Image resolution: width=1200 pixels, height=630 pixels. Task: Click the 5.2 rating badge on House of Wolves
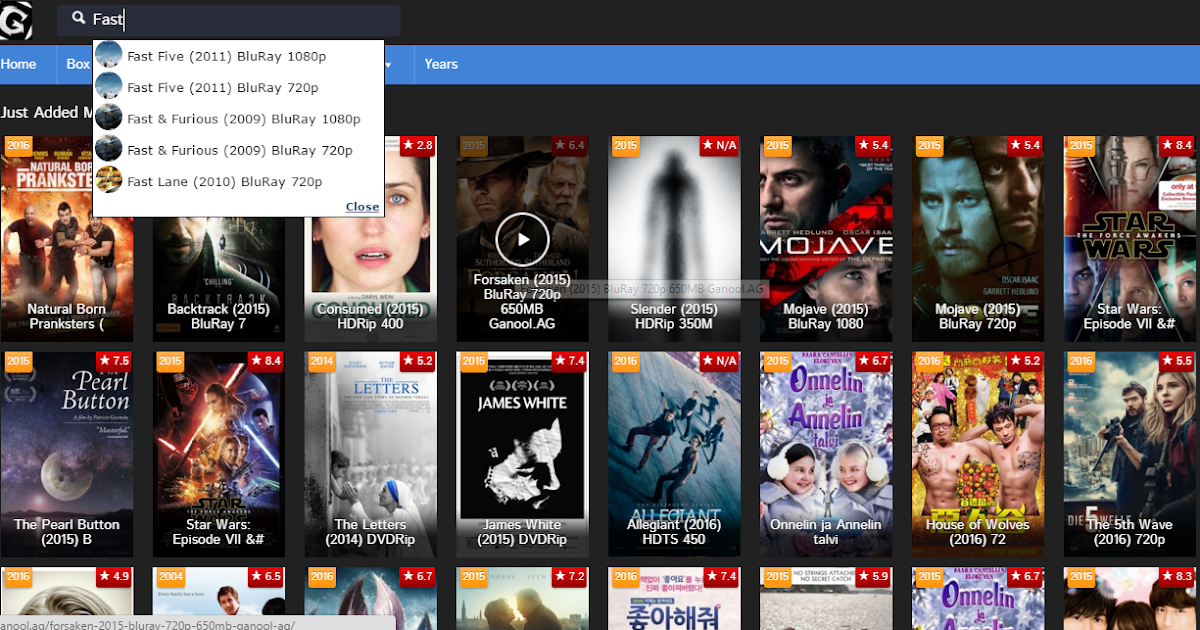[1025, 361]
